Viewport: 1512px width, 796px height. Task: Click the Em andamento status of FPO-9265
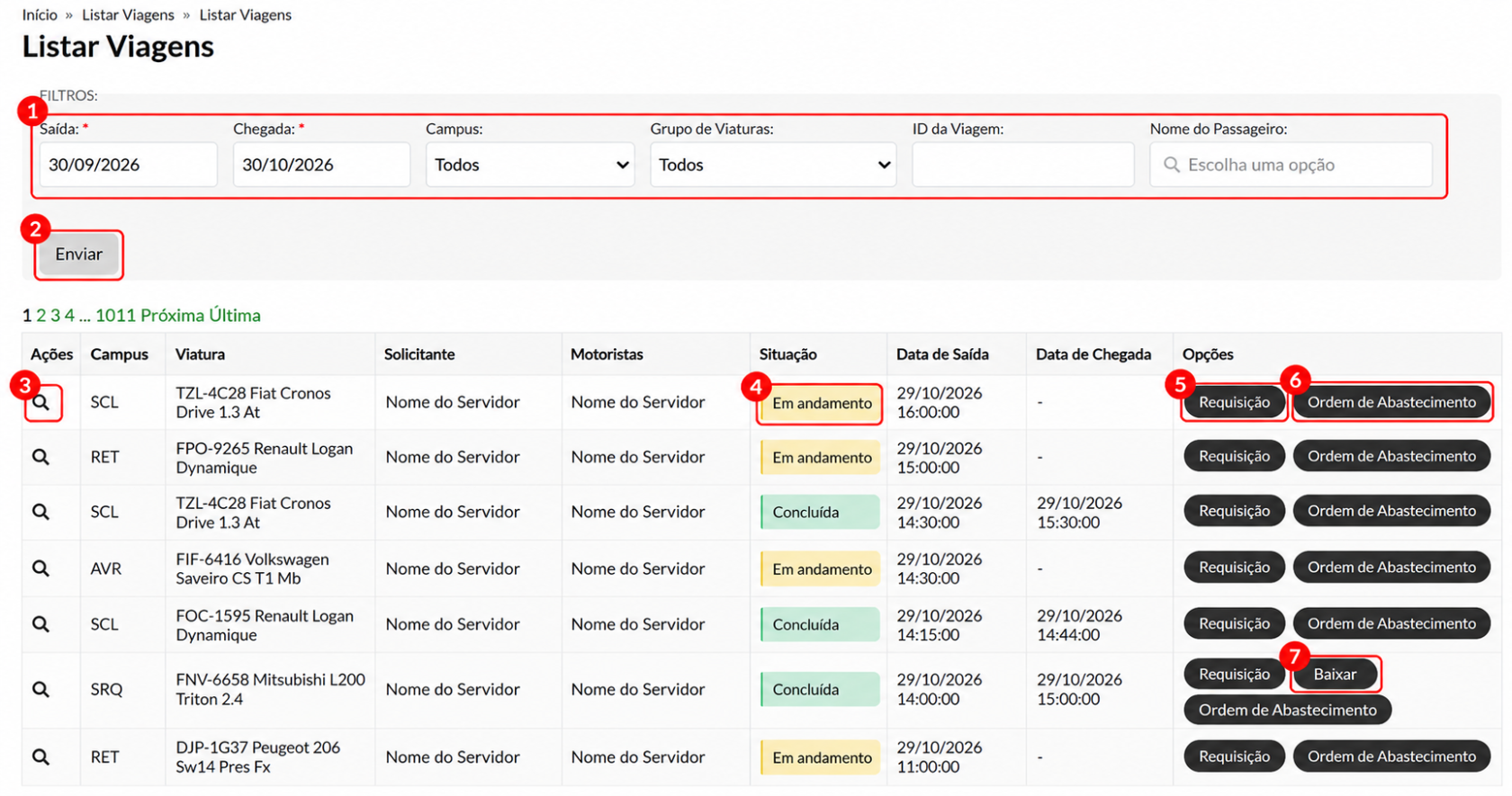(820, 457)
